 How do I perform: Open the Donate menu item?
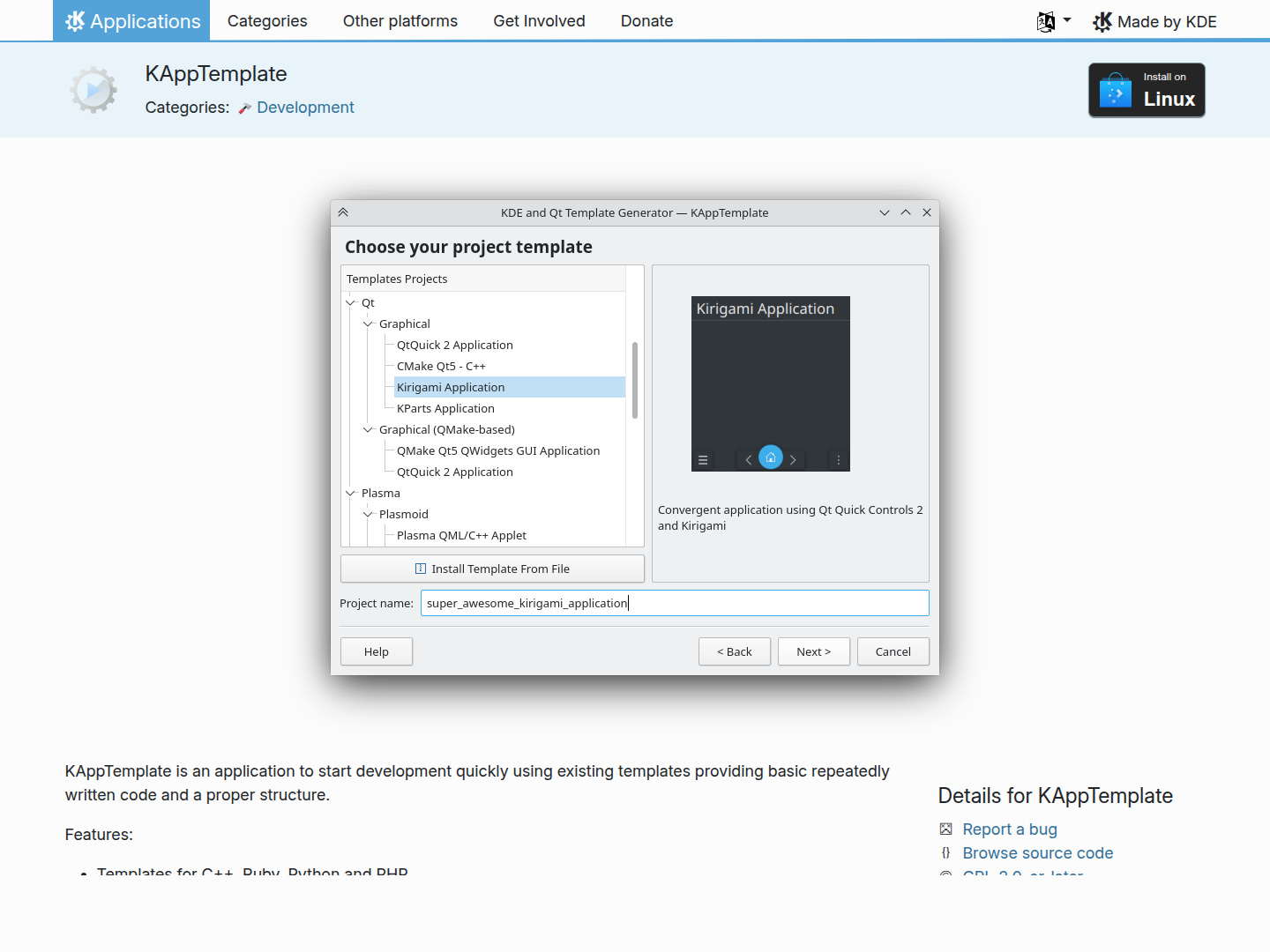click(x=646, y=21)
